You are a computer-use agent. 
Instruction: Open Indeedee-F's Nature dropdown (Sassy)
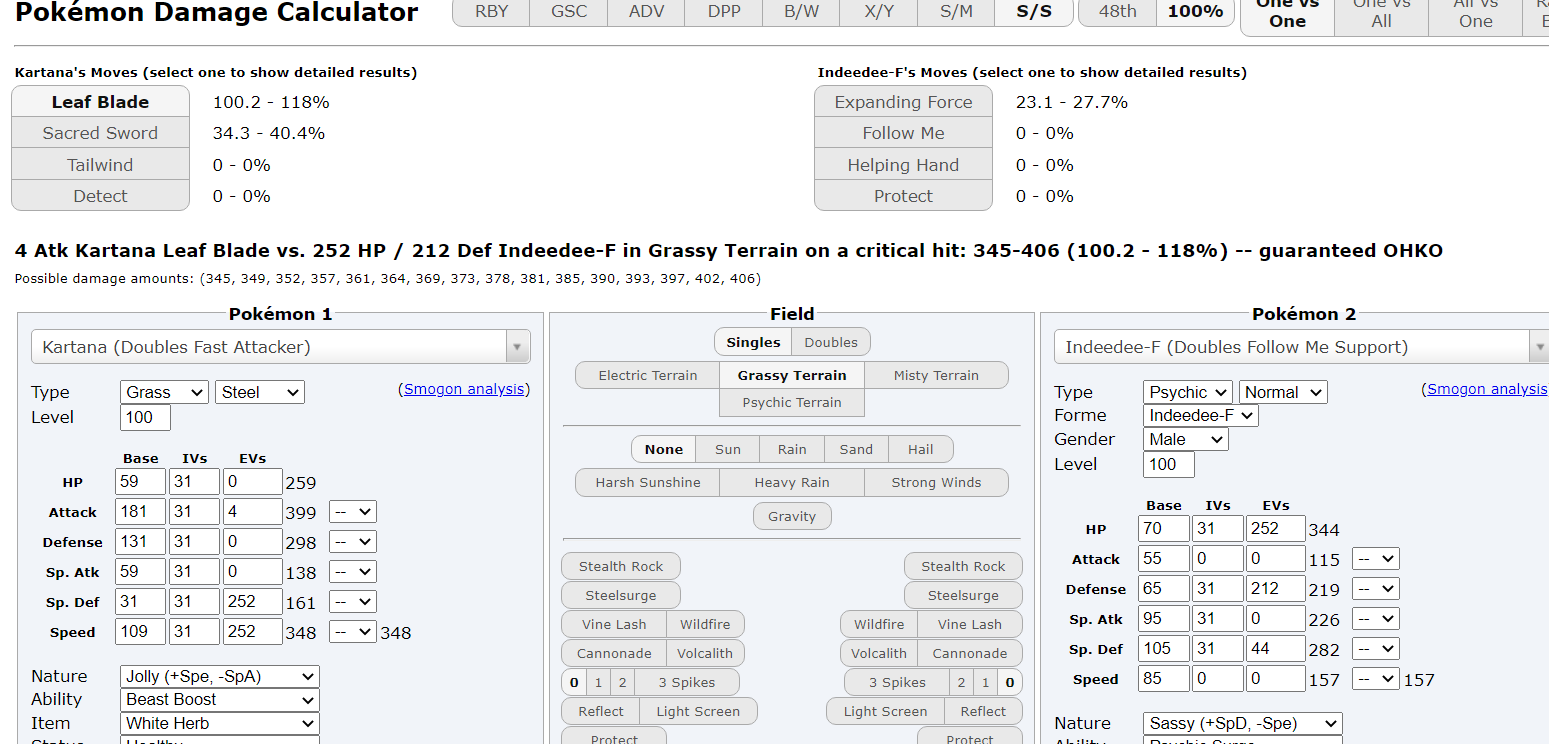tap(1243, 723)
